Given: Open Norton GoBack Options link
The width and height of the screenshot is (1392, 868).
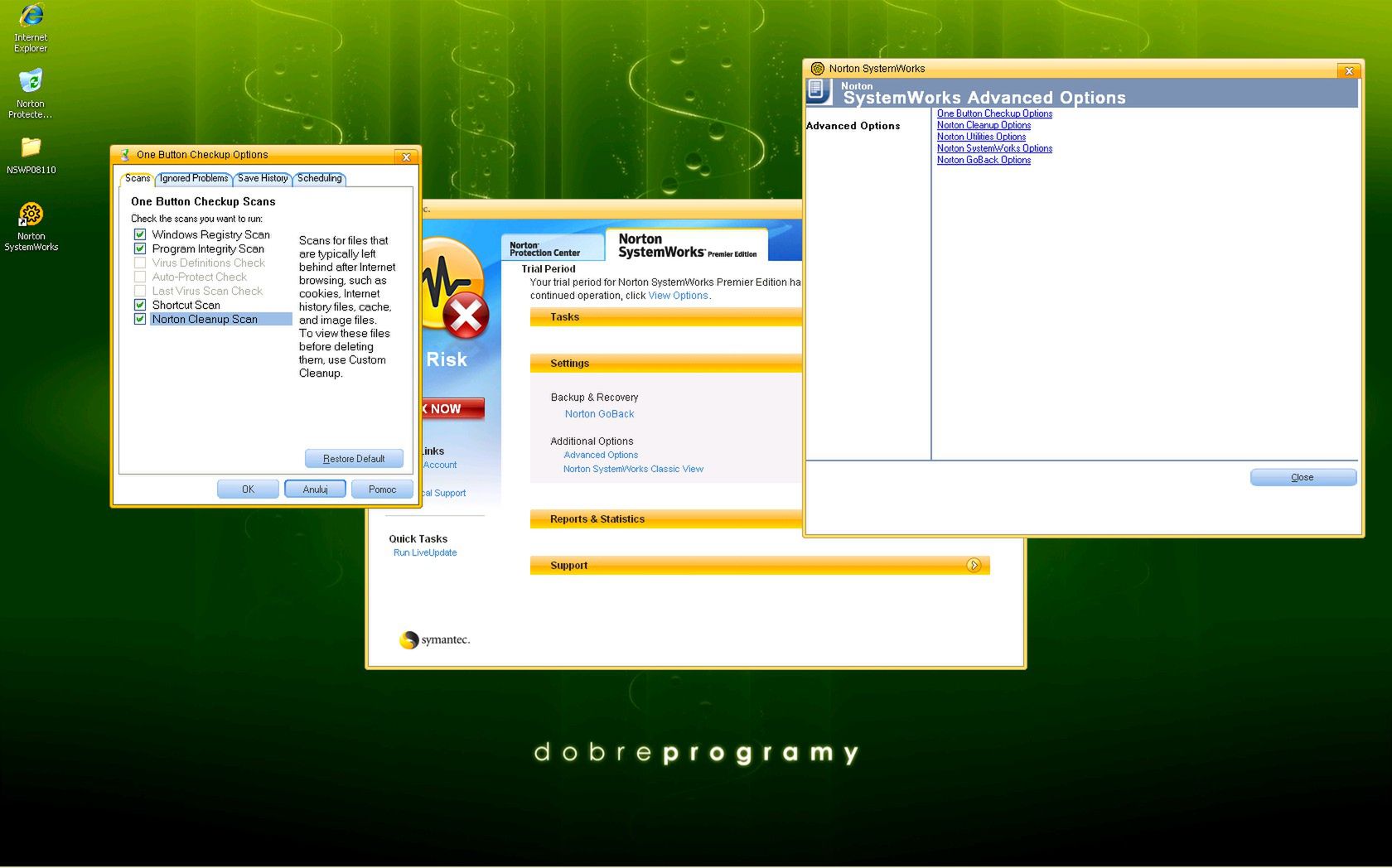Looking at the screenshot, I should [x=984, y=160].
